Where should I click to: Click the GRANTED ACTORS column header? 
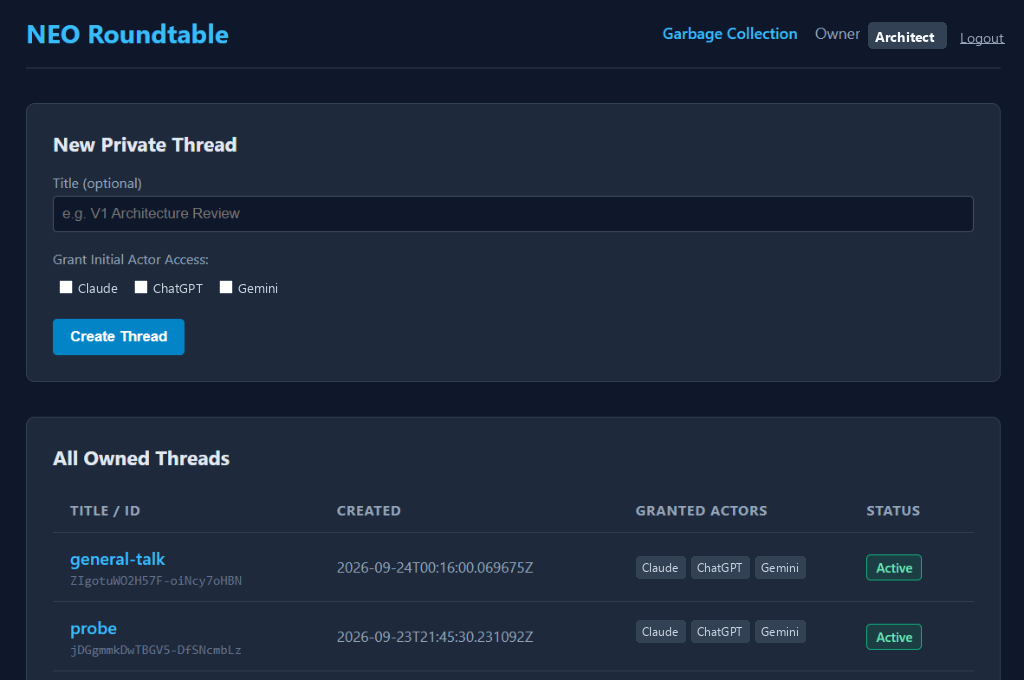701,511
